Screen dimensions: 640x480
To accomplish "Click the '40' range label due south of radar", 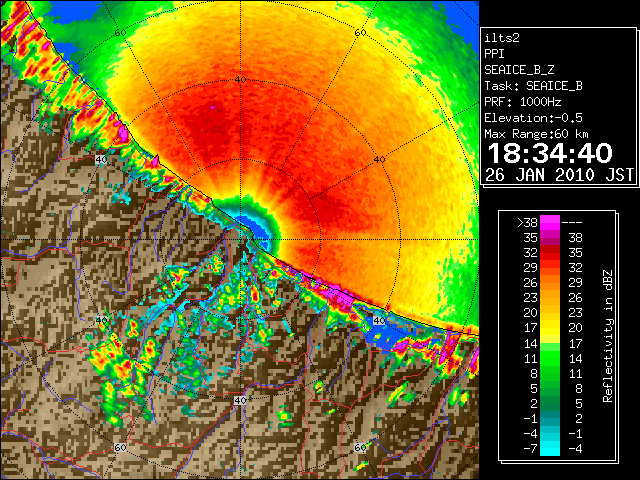I will (240, 400).
